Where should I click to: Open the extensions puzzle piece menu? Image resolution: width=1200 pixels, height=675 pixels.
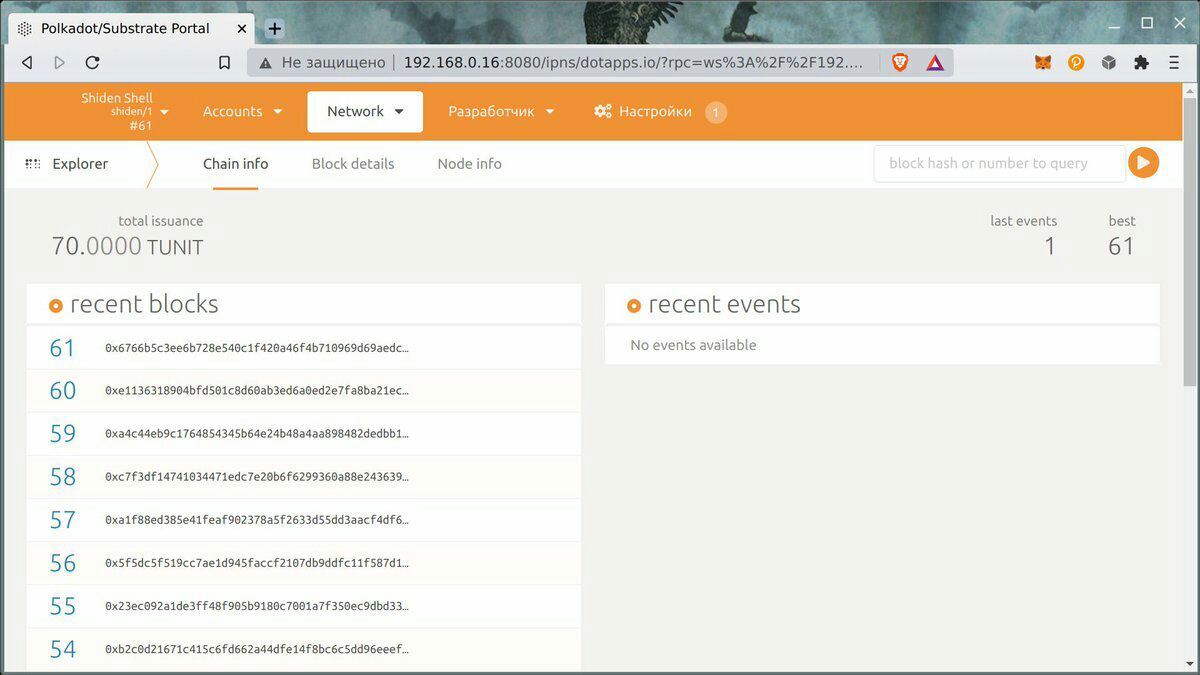(x=1141, y=62)
